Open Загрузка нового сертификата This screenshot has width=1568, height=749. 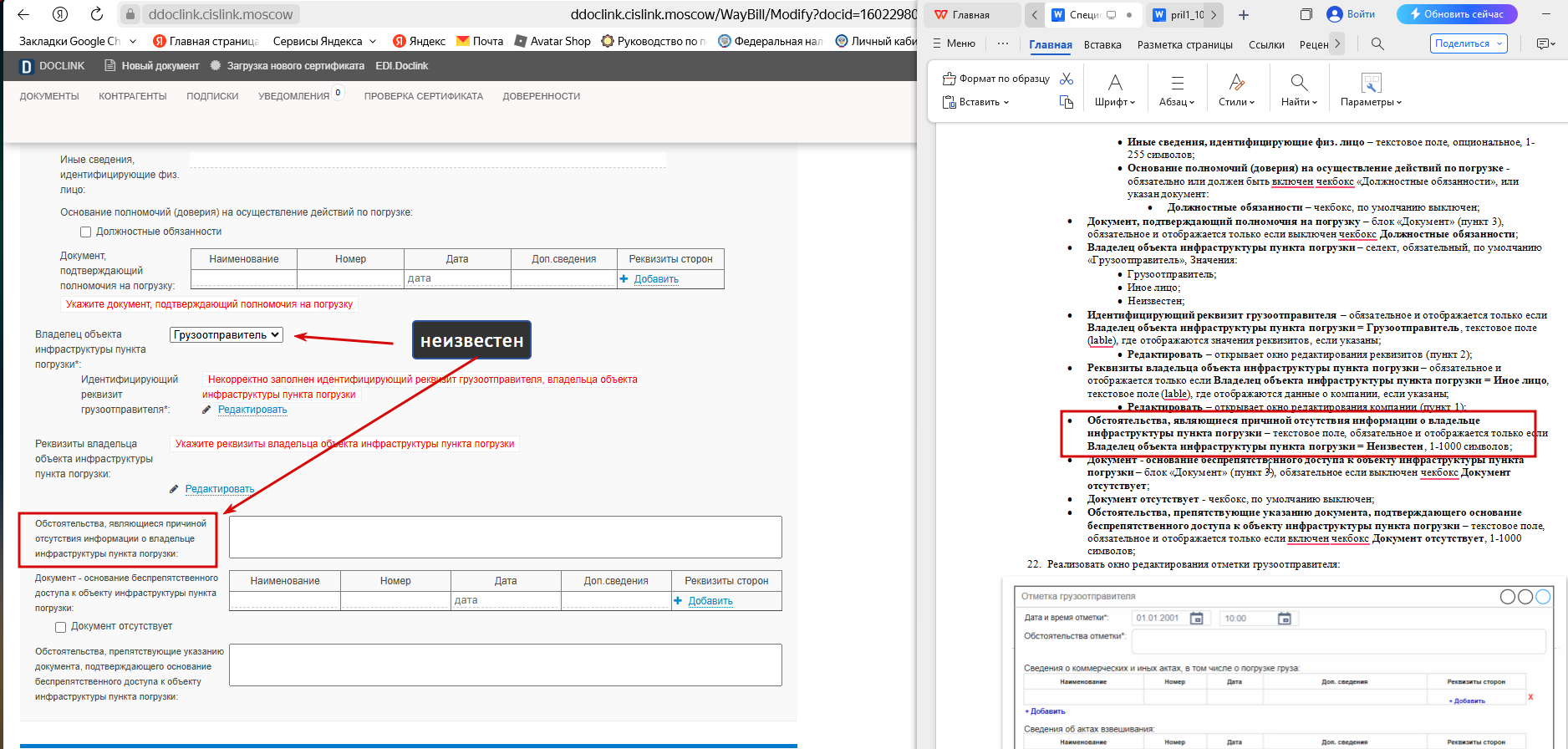287,66
